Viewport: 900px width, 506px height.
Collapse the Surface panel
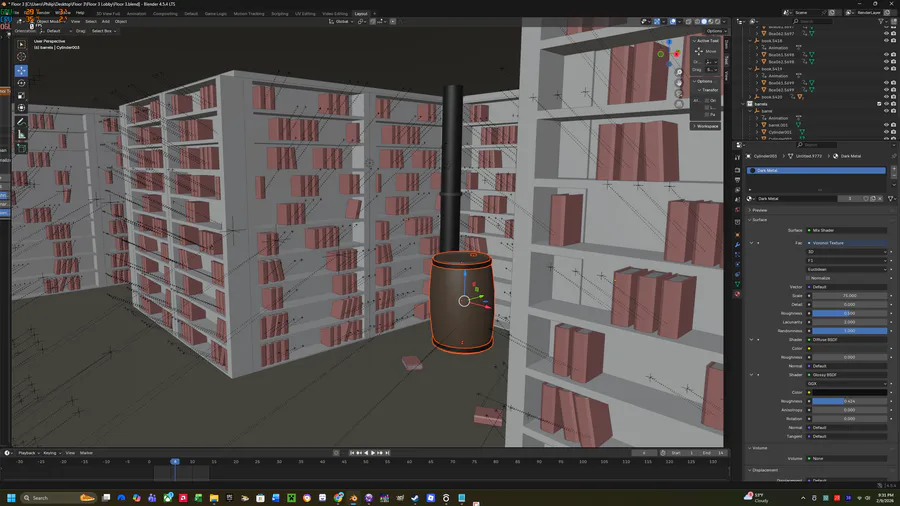pyautogui.click(x=759, y=220)
